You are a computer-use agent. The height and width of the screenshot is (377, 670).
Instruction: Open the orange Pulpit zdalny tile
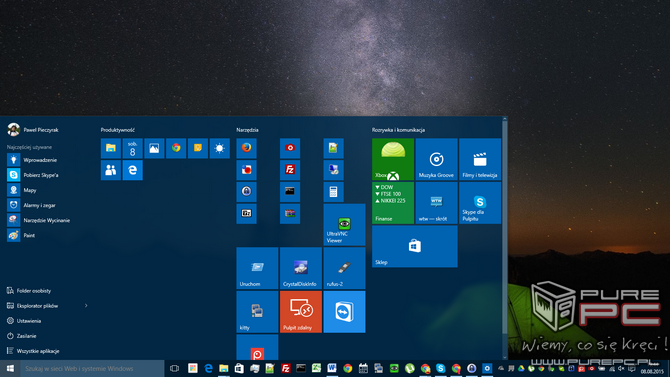click(x=301, y=312)
